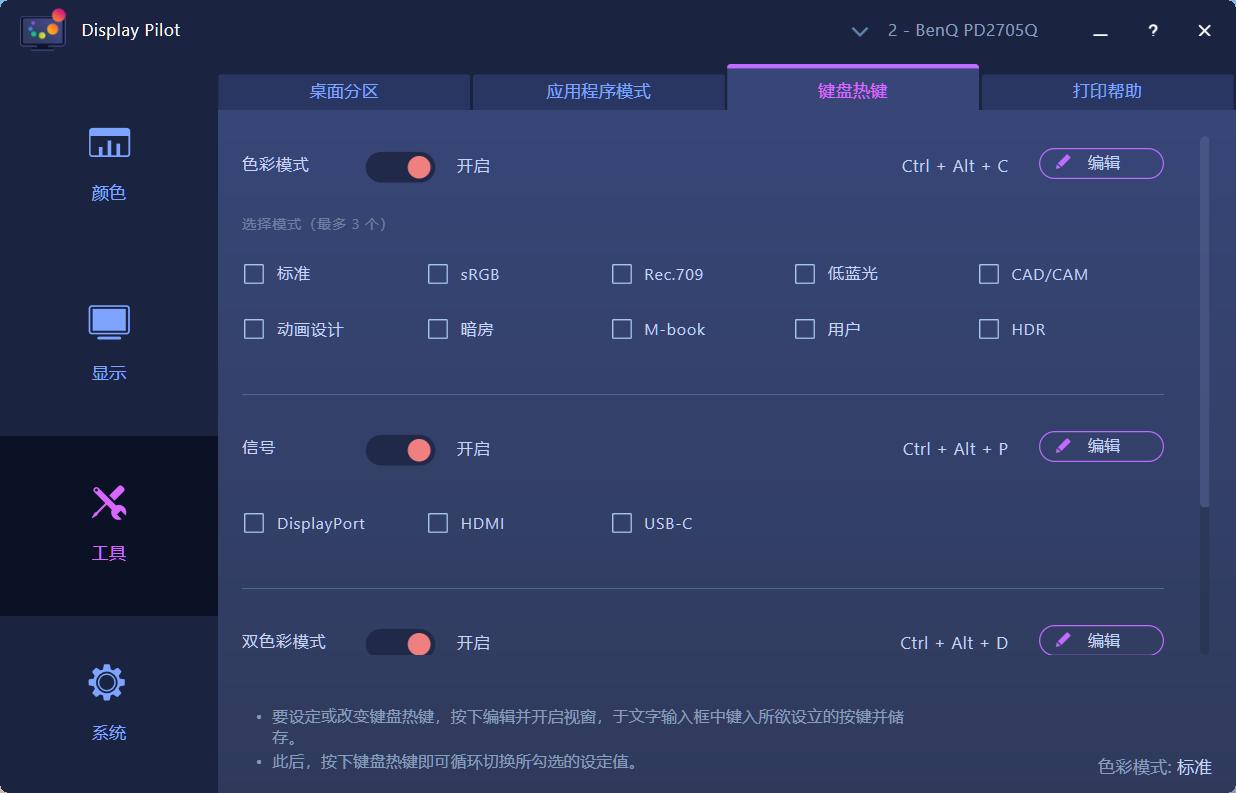Turn off the 信号 hotkey switch
The width and height of the screenshot is (1236, 793).
400,449
